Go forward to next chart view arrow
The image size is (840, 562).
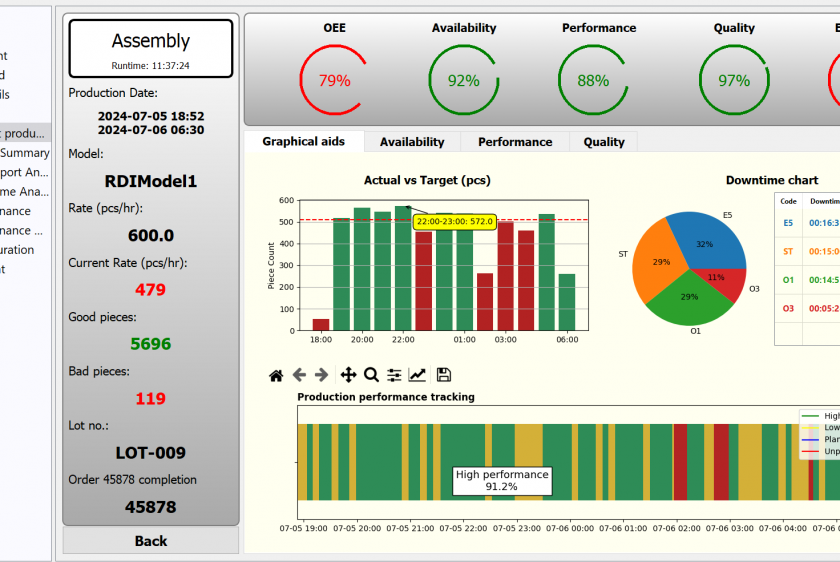pyautogui.click(x=321, y=375)
